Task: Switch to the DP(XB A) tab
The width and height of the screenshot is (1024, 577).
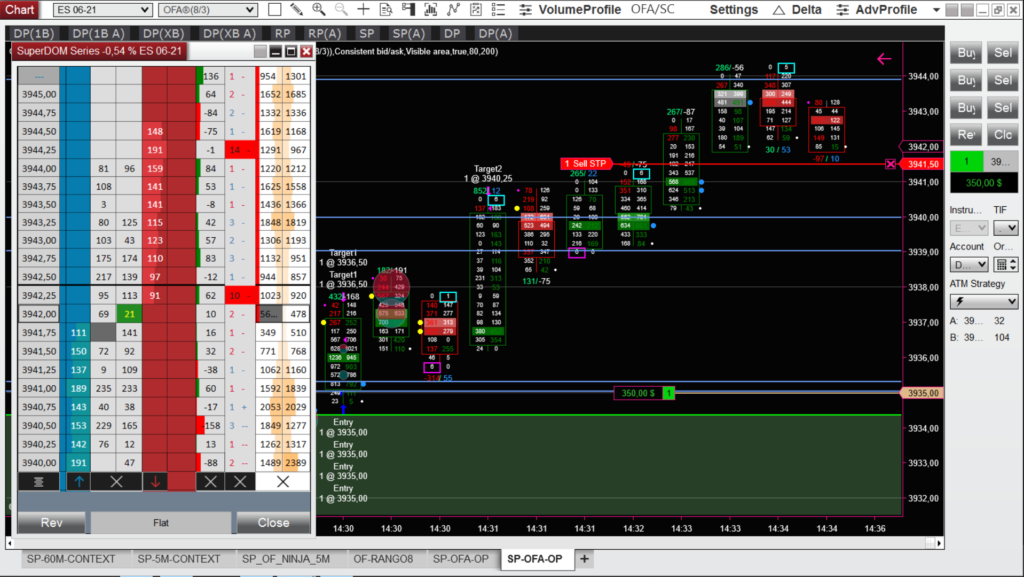Action: pyautogui.click(x=229, y=33)
